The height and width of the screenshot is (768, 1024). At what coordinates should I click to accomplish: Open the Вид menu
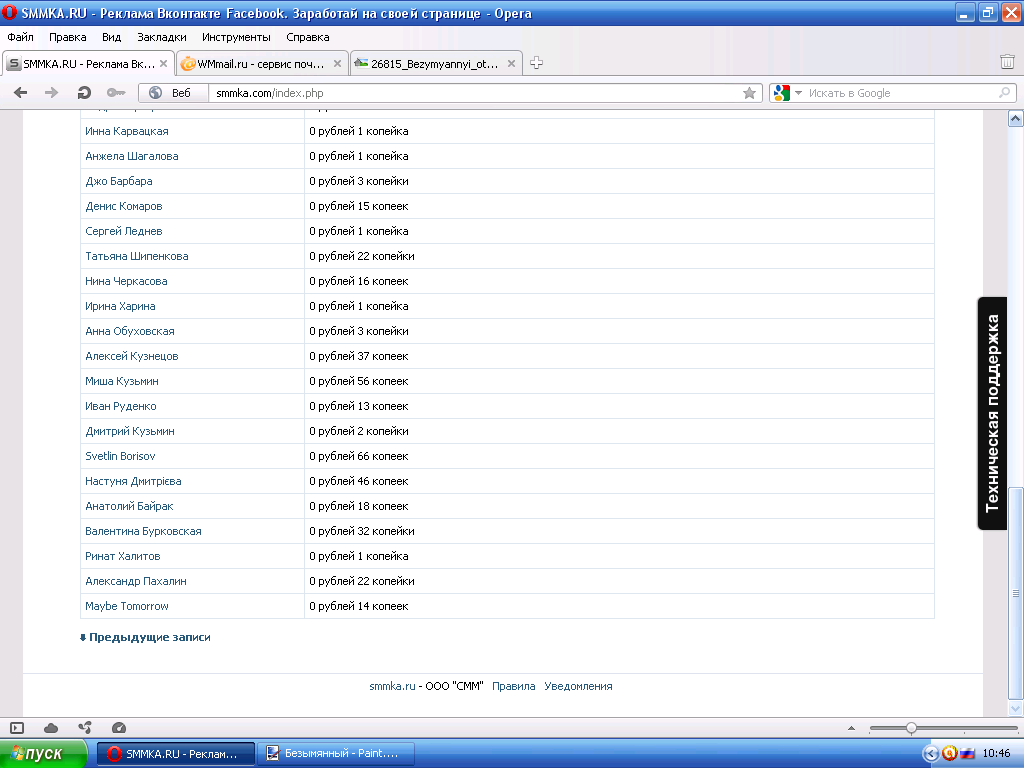click(111, 37)
